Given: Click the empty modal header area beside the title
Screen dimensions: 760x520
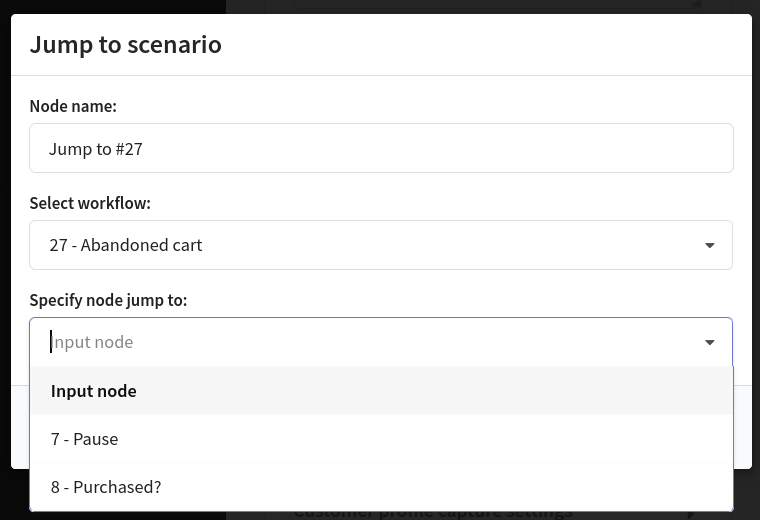Looking at the screenshot, I should tap(485, 45).
